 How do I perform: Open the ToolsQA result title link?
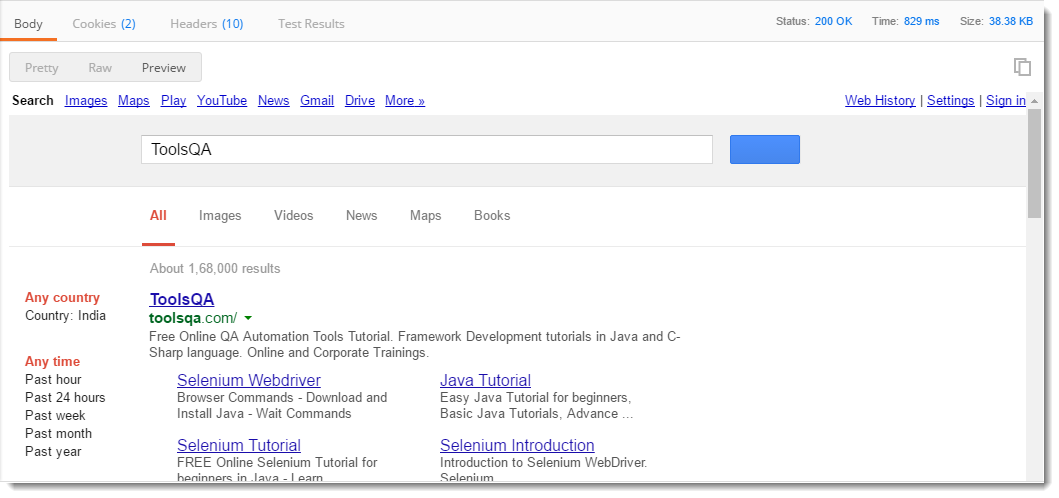(x=182, y=299)
